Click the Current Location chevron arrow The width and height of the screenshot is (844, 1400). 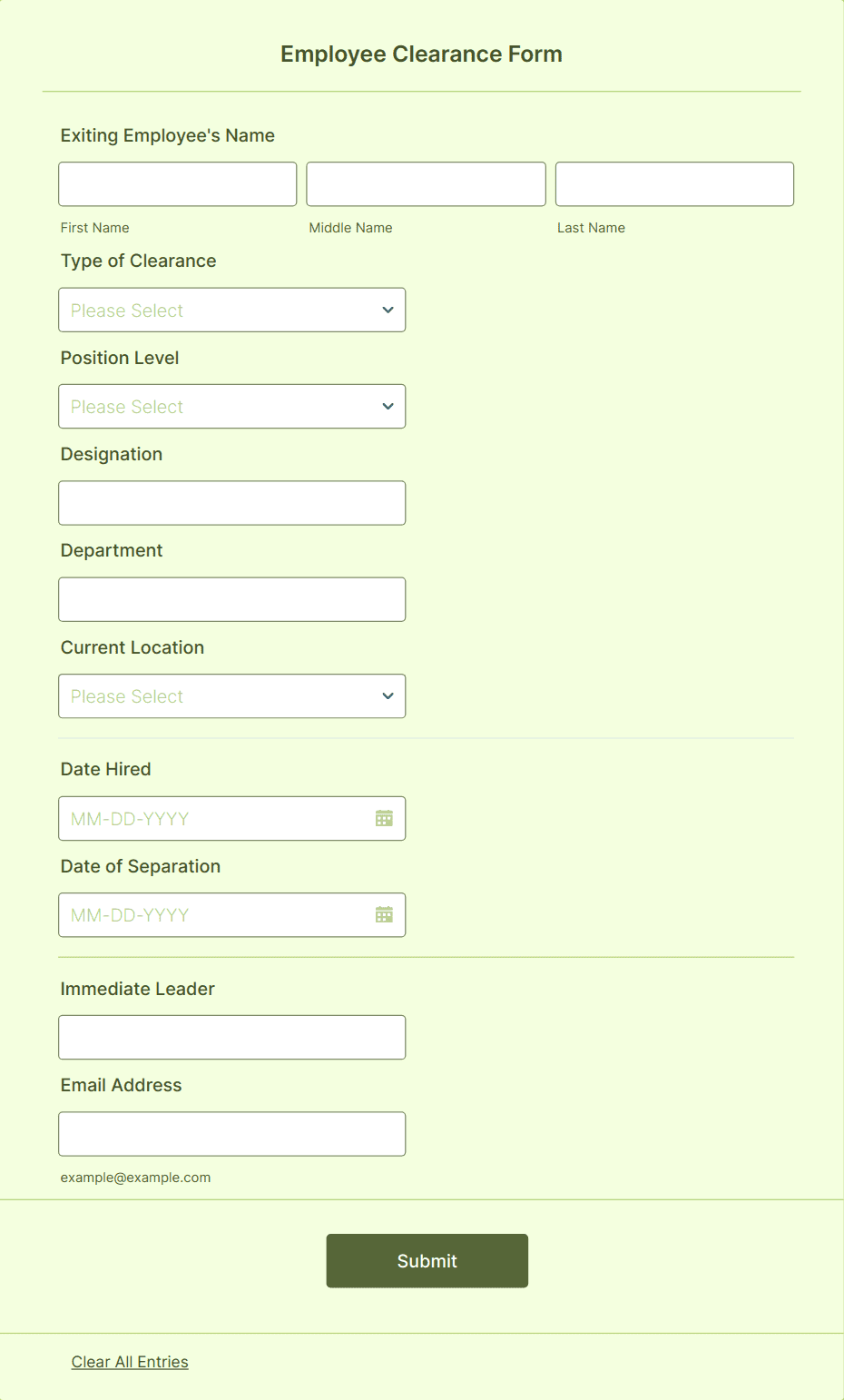(x=388, y=695)
